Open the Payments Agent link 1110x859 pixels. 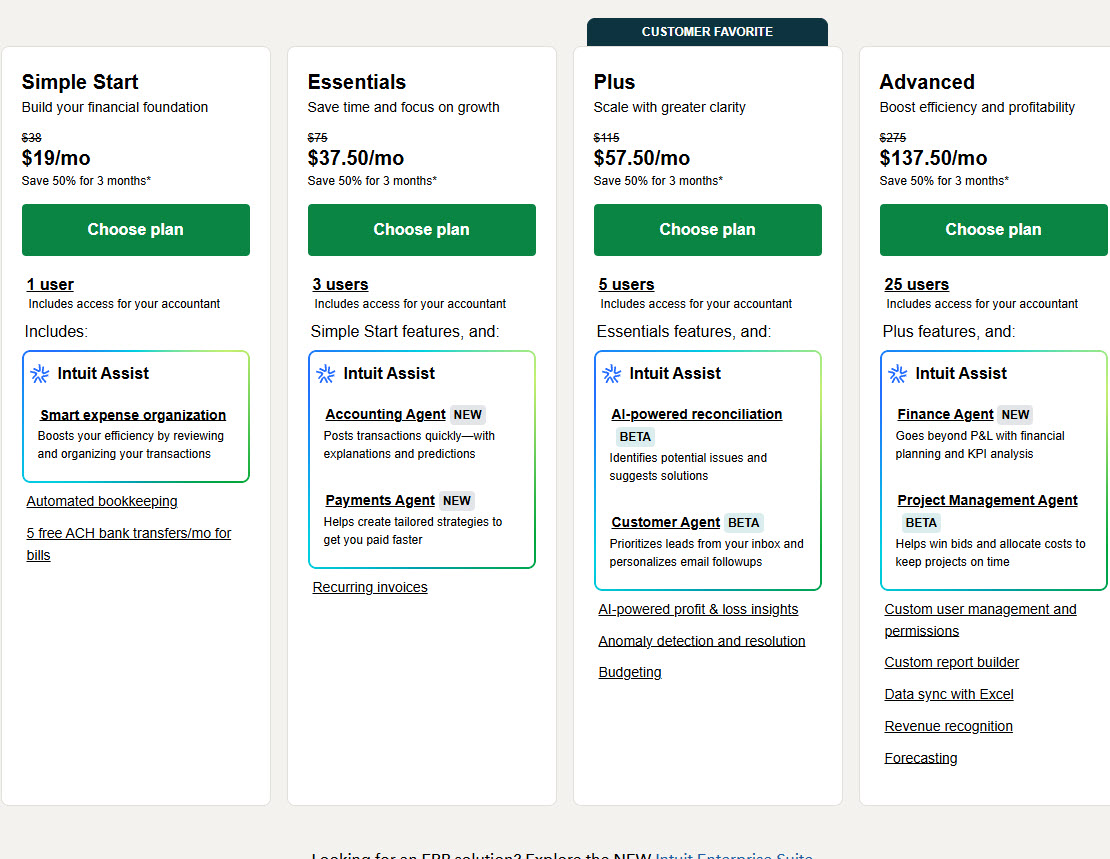pos(380,501)
